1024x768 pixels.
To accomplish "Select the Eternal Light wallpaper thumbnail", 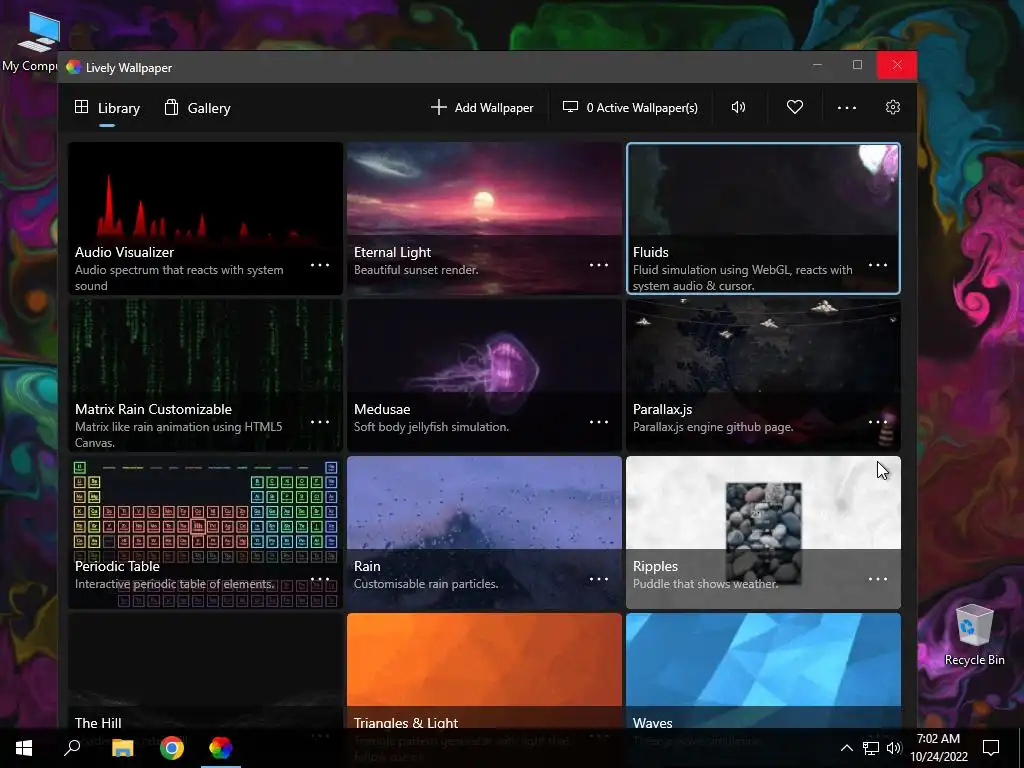I will pyautogui.click(x=484, y=218).
